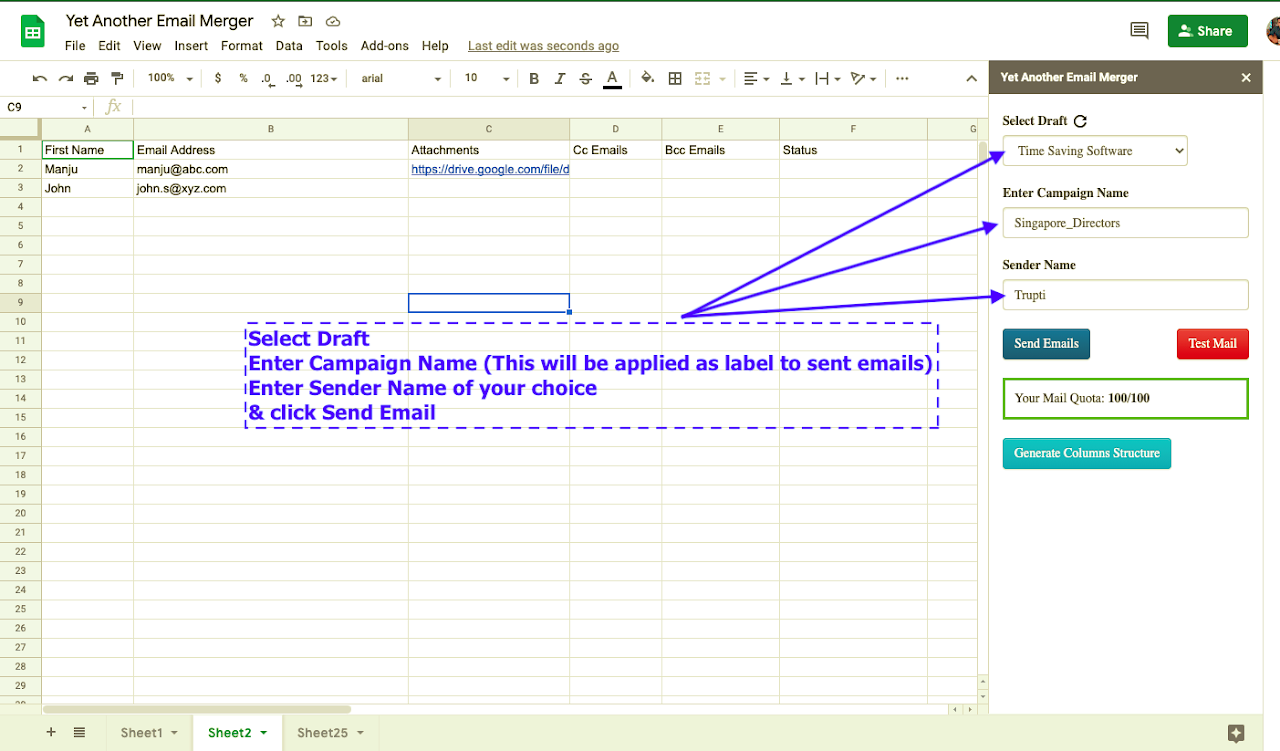Image resolution: width=1280 pixels, height=751 pixels.
Task: Open the font size dropdown
Action: (487, 78)
